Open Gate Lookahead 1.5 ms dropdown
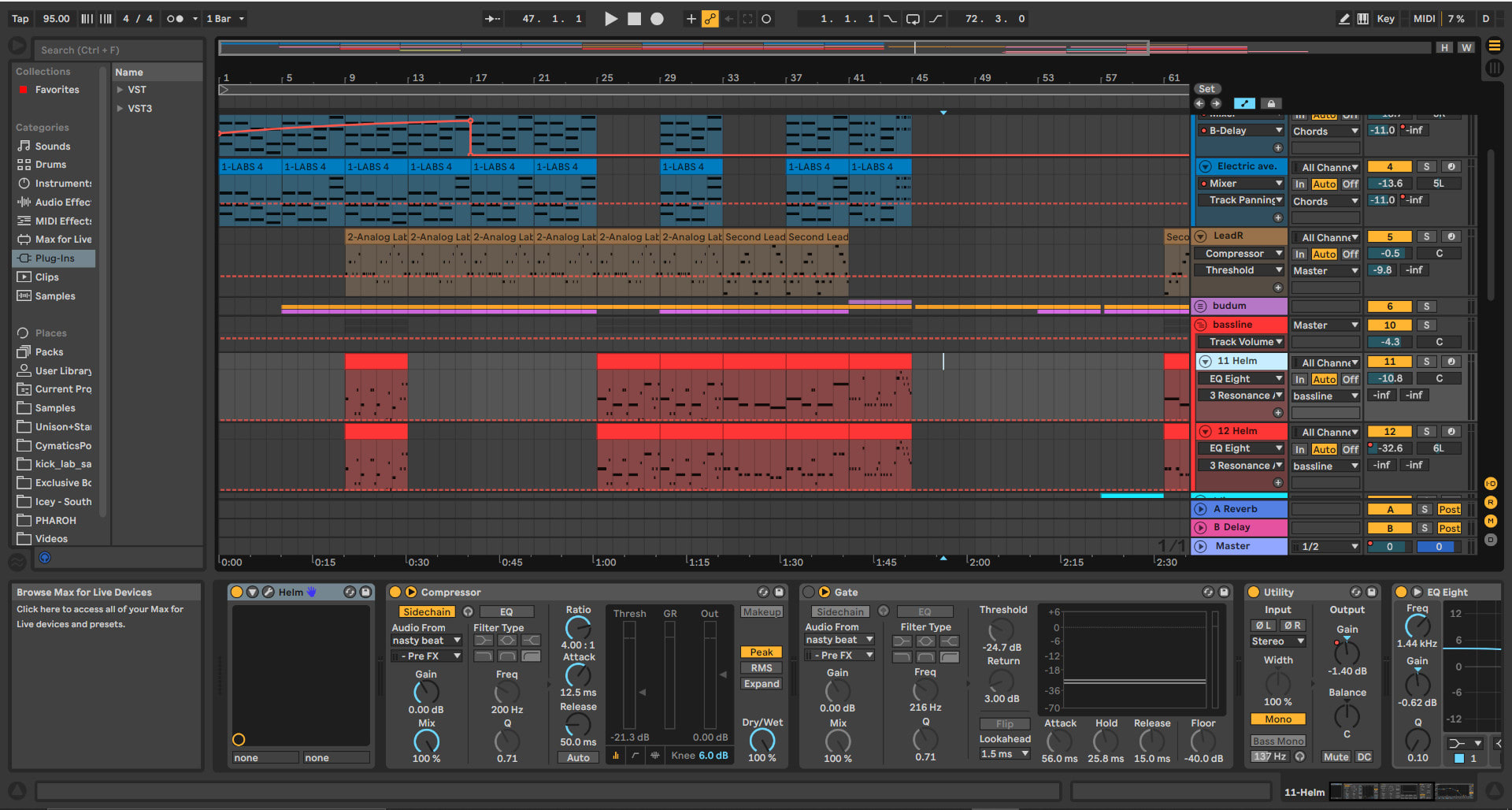Viewport: 1512px width, 810px height. 1005,754
